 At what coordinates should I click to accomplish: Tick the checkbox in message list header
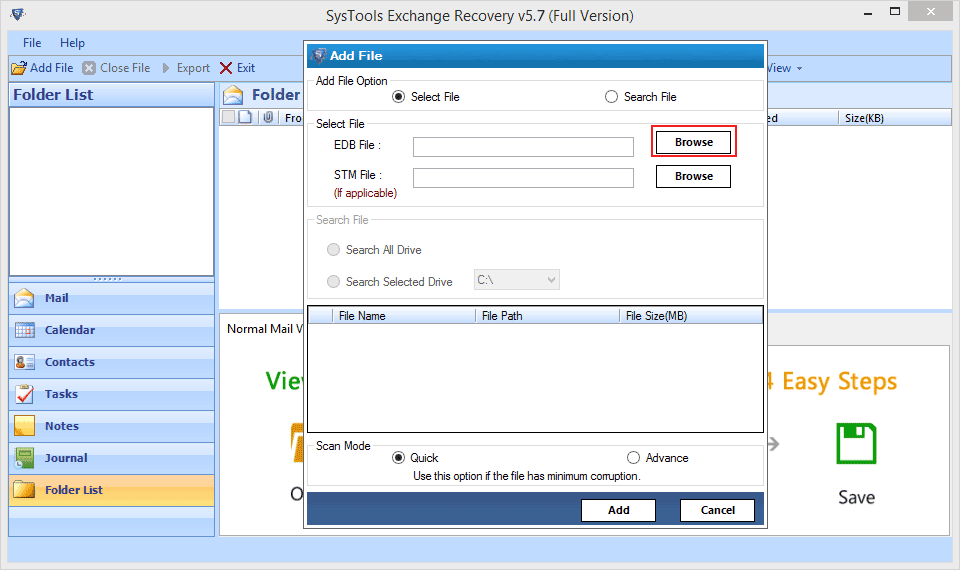[228, 118]
